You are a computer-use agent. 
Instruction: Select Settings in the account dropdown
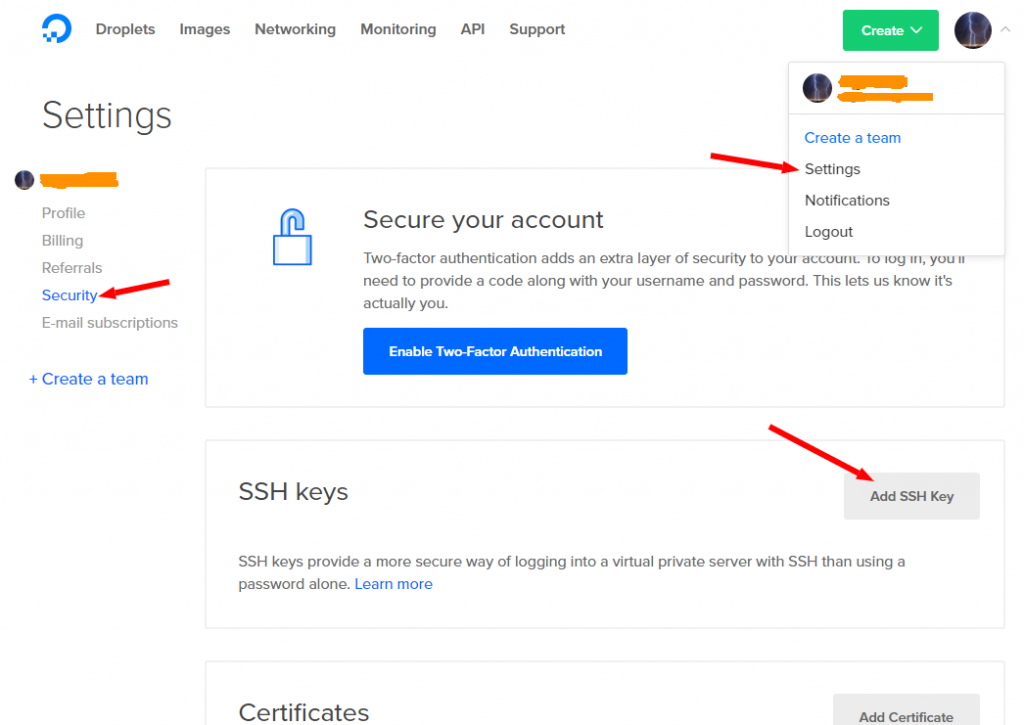pos(832,169)
